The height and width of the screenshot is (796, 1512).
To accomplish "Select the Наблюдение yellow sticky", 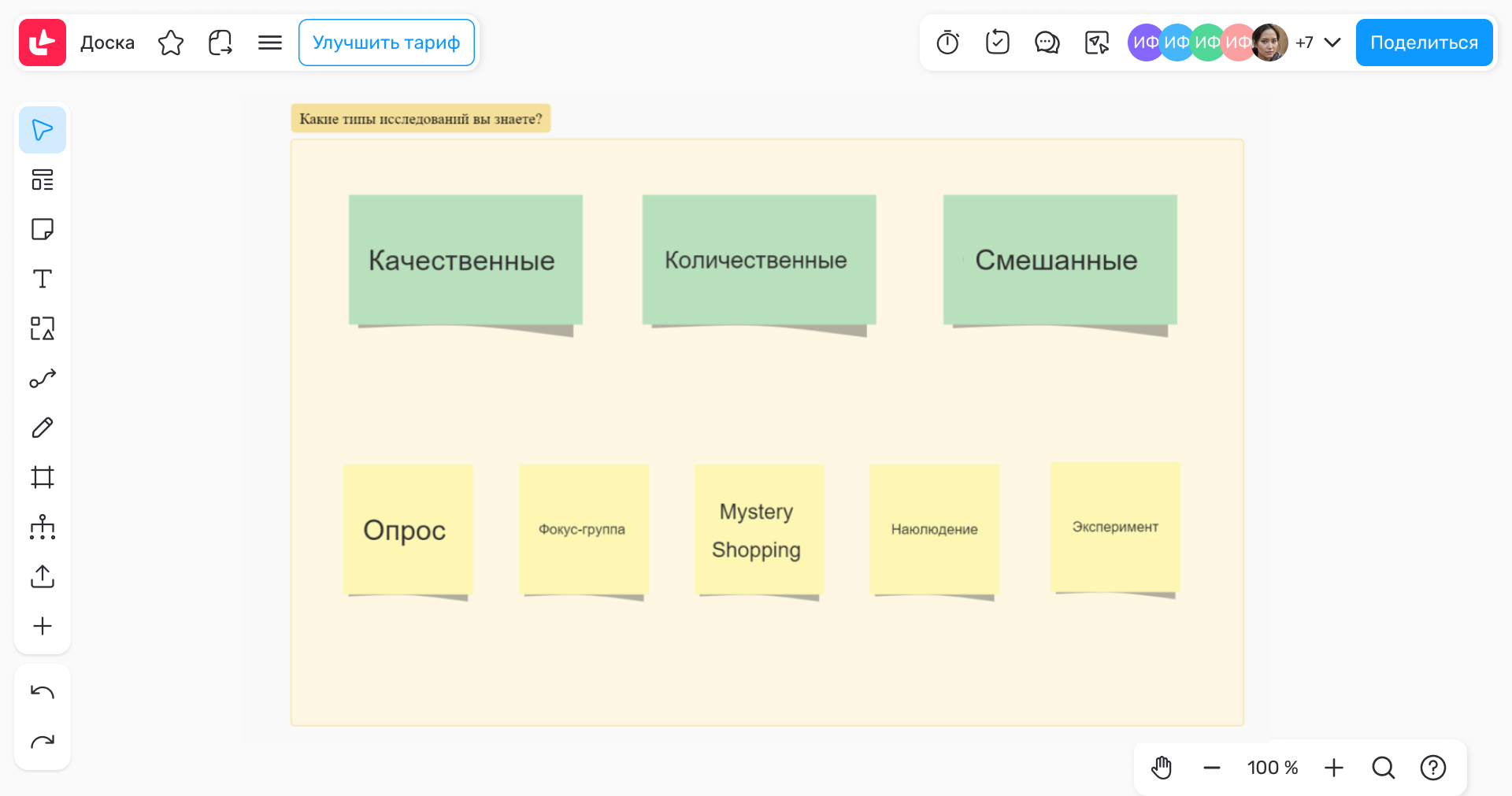I will [935, 529].
